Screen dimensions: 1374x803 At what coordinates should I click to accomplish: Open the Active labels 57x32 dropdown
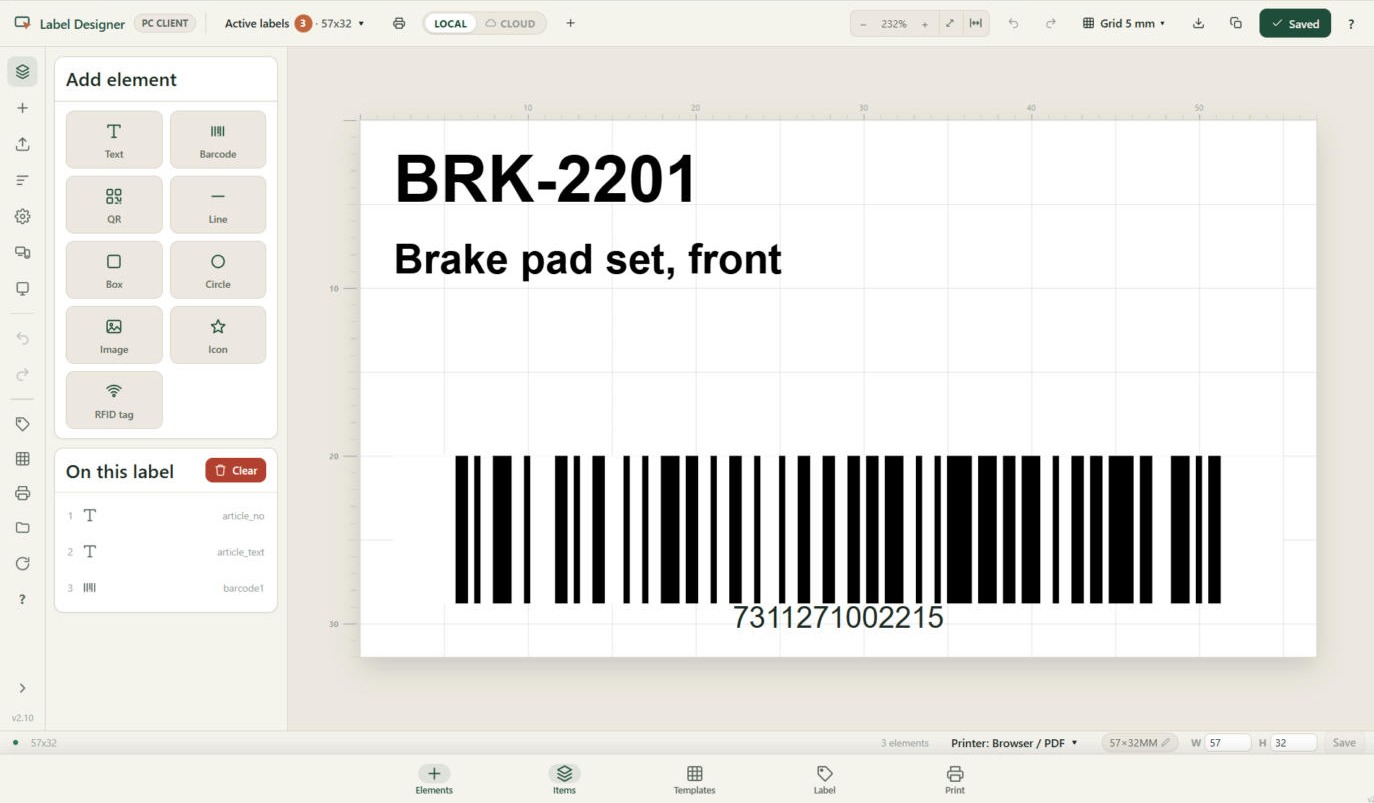[294, 23]
